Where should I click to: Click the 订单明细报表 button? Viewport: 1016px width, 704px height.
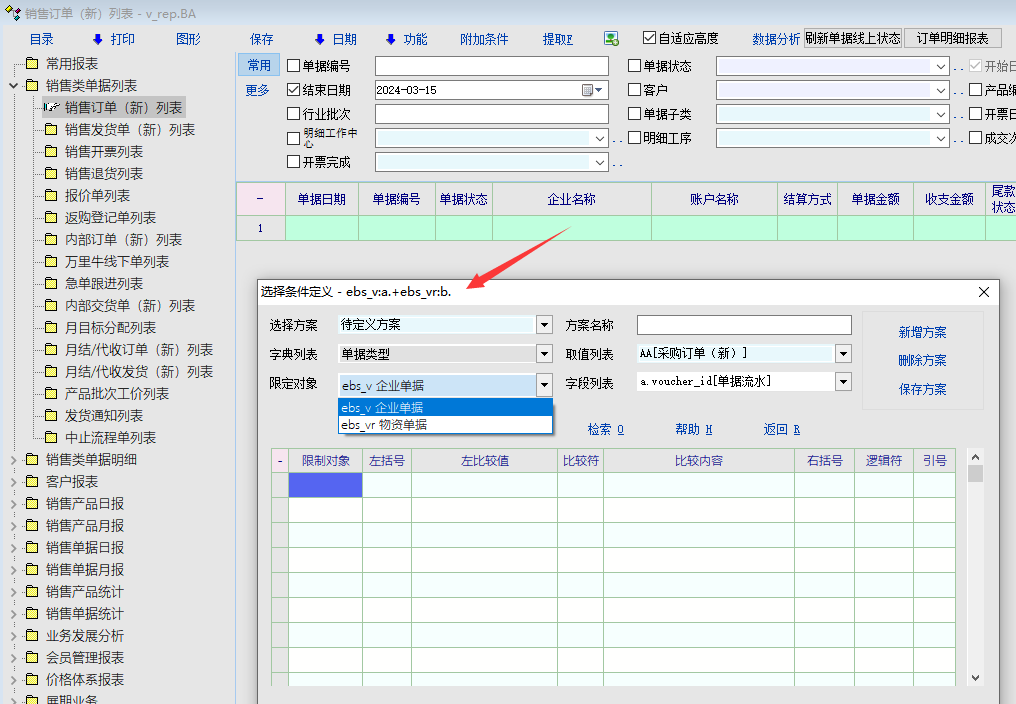(x=952, y=38)
